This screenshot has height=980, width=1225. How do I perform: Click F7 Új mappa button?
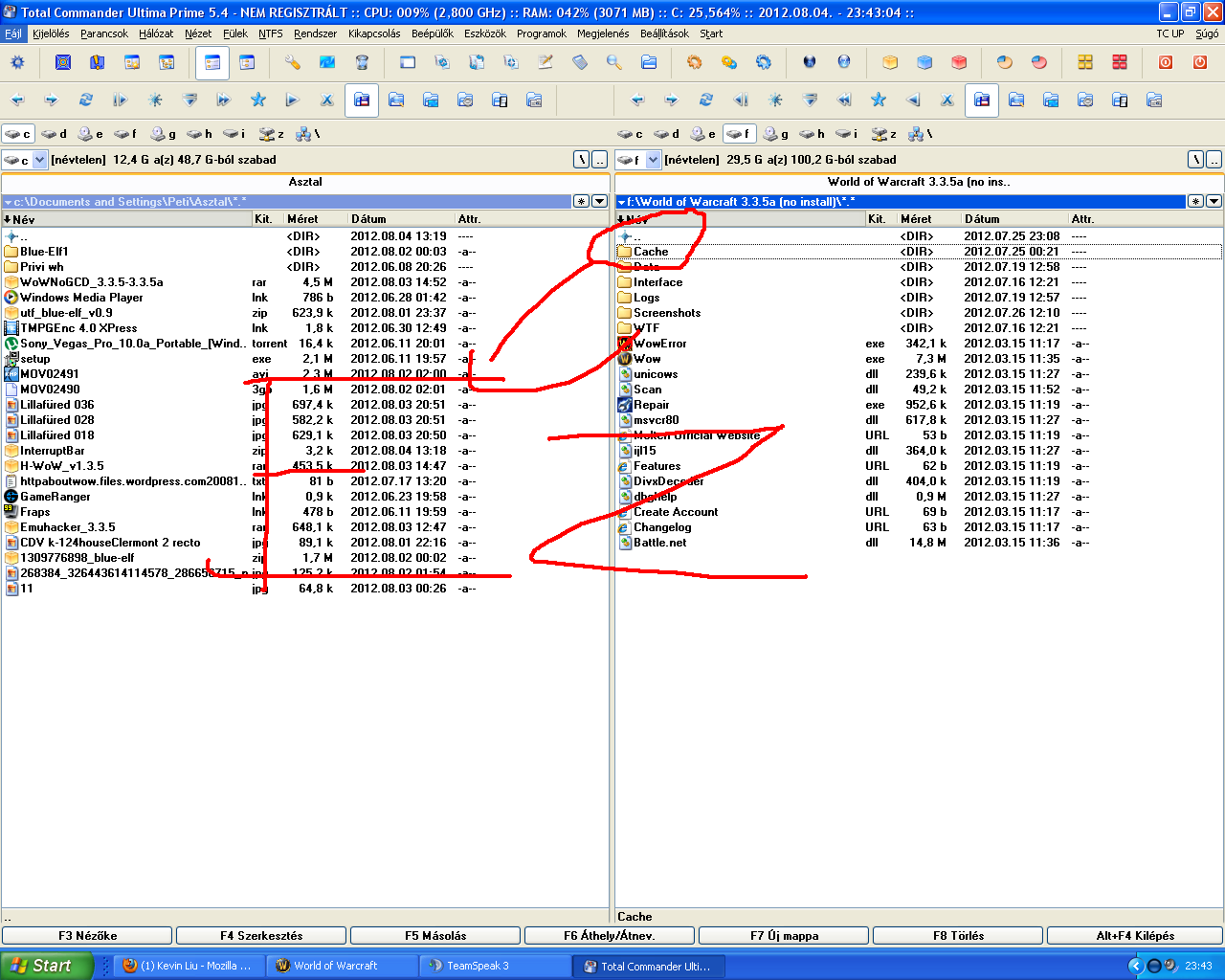point(784,936)
